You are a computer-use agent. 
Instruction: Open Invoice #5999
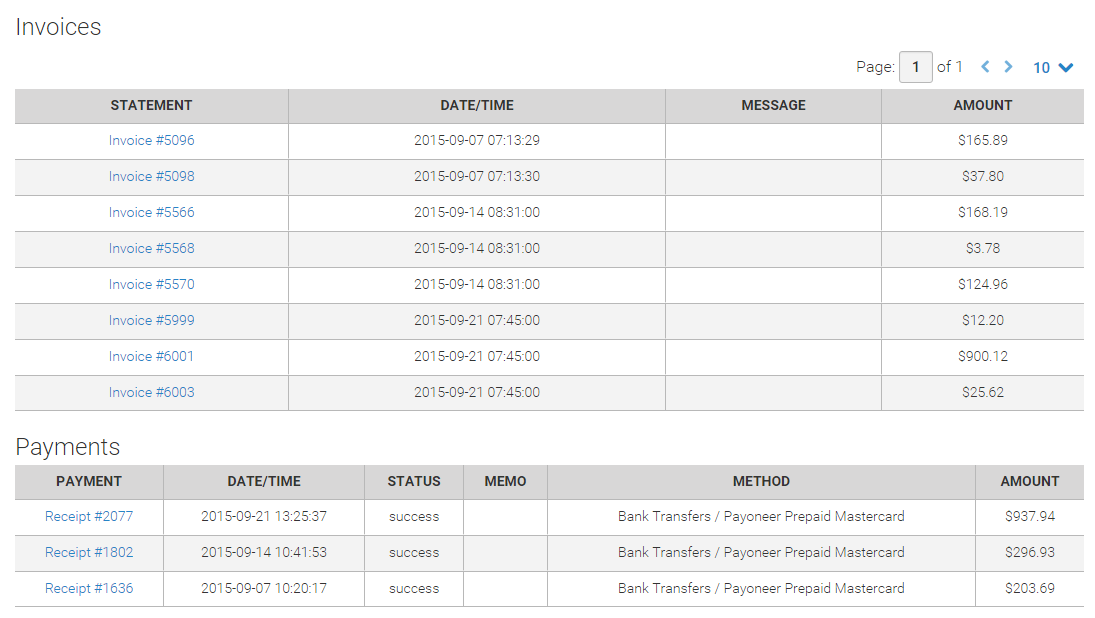[152, 321]
